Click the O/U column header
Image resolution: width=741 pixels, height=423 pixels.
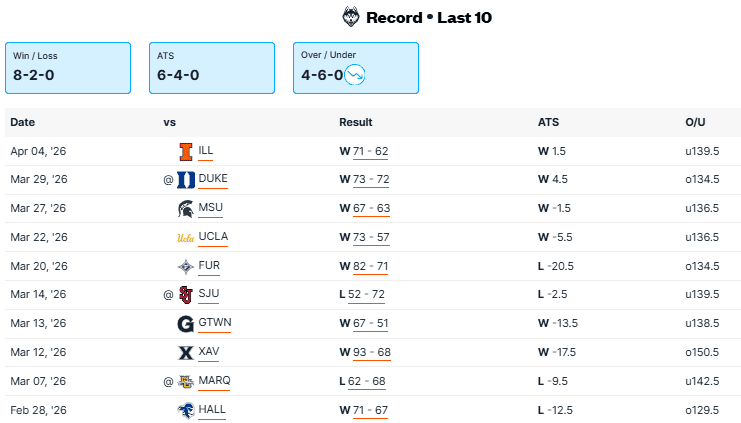click(695, 122)
